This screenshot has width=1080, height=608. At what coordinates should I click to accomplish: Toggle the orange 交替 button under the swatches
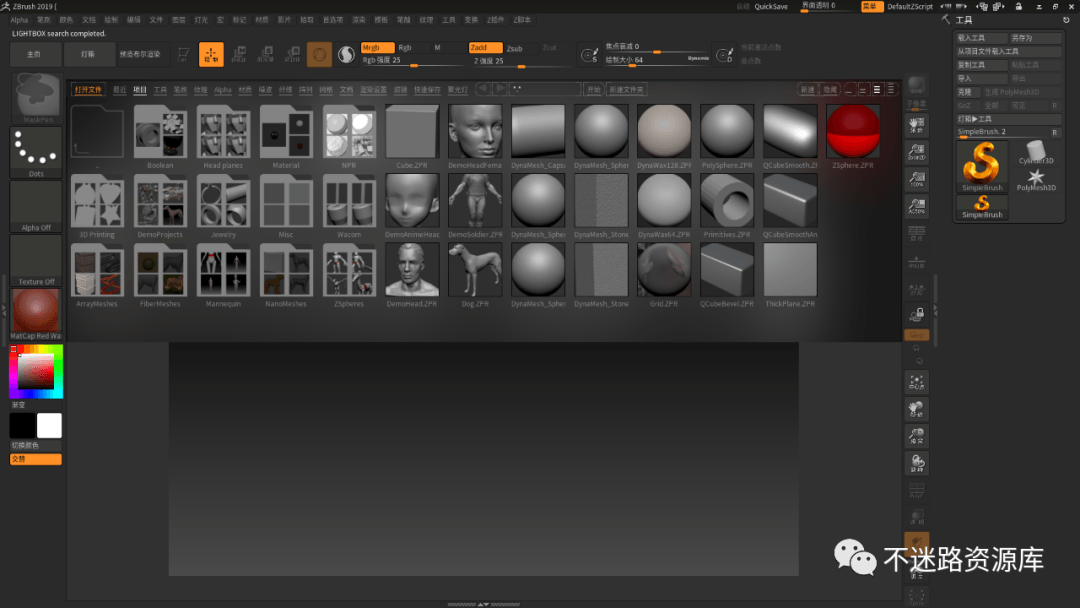[36, 459]
